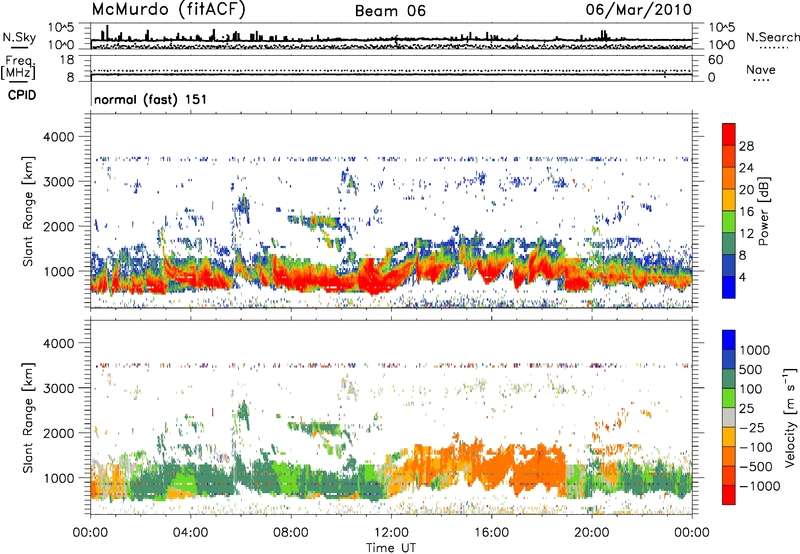Click the '60' Nave axis value
This screenshot has height=554, width=800.
tap(715, 60)
